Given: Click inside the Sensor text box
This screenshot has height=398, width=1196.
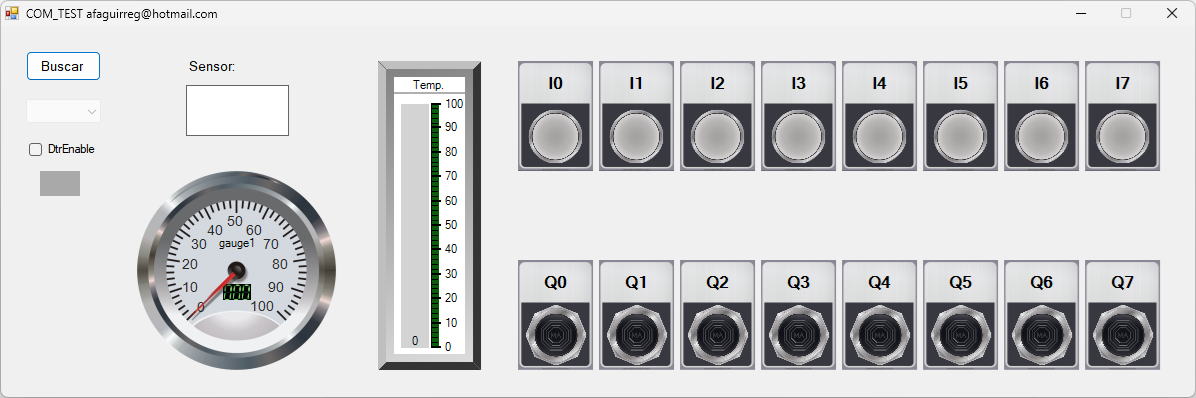Looking at the screenshot, I should 237,111.
